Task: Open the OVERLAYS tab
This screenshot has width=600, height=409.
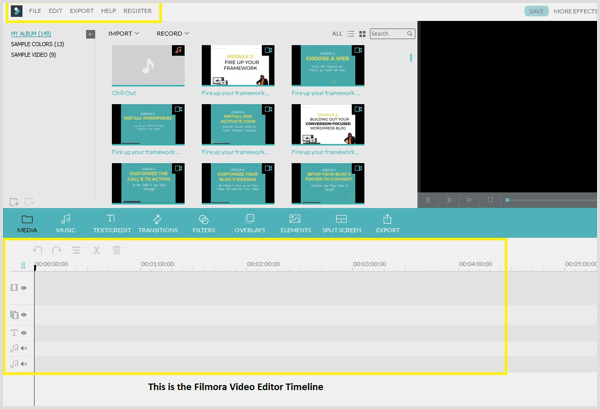Action: tap(249, 224)
